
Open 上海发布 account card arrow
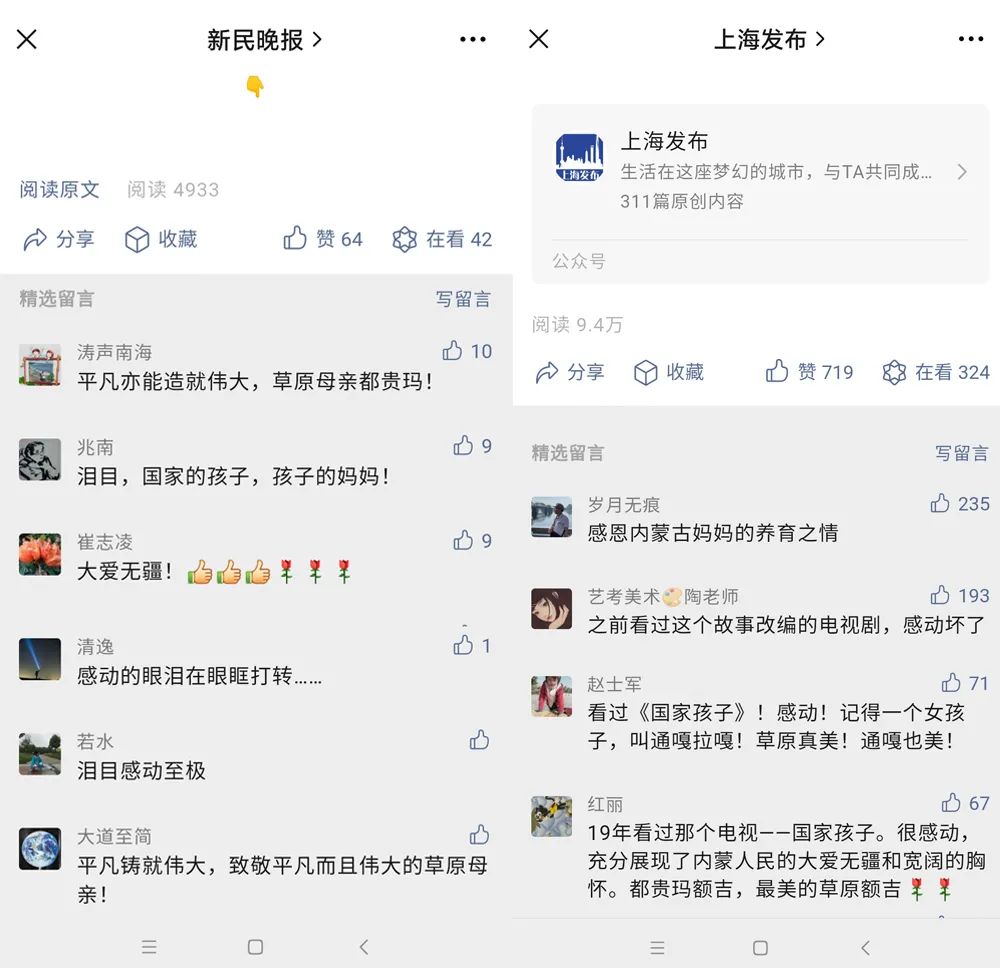(x=962, y=172)
